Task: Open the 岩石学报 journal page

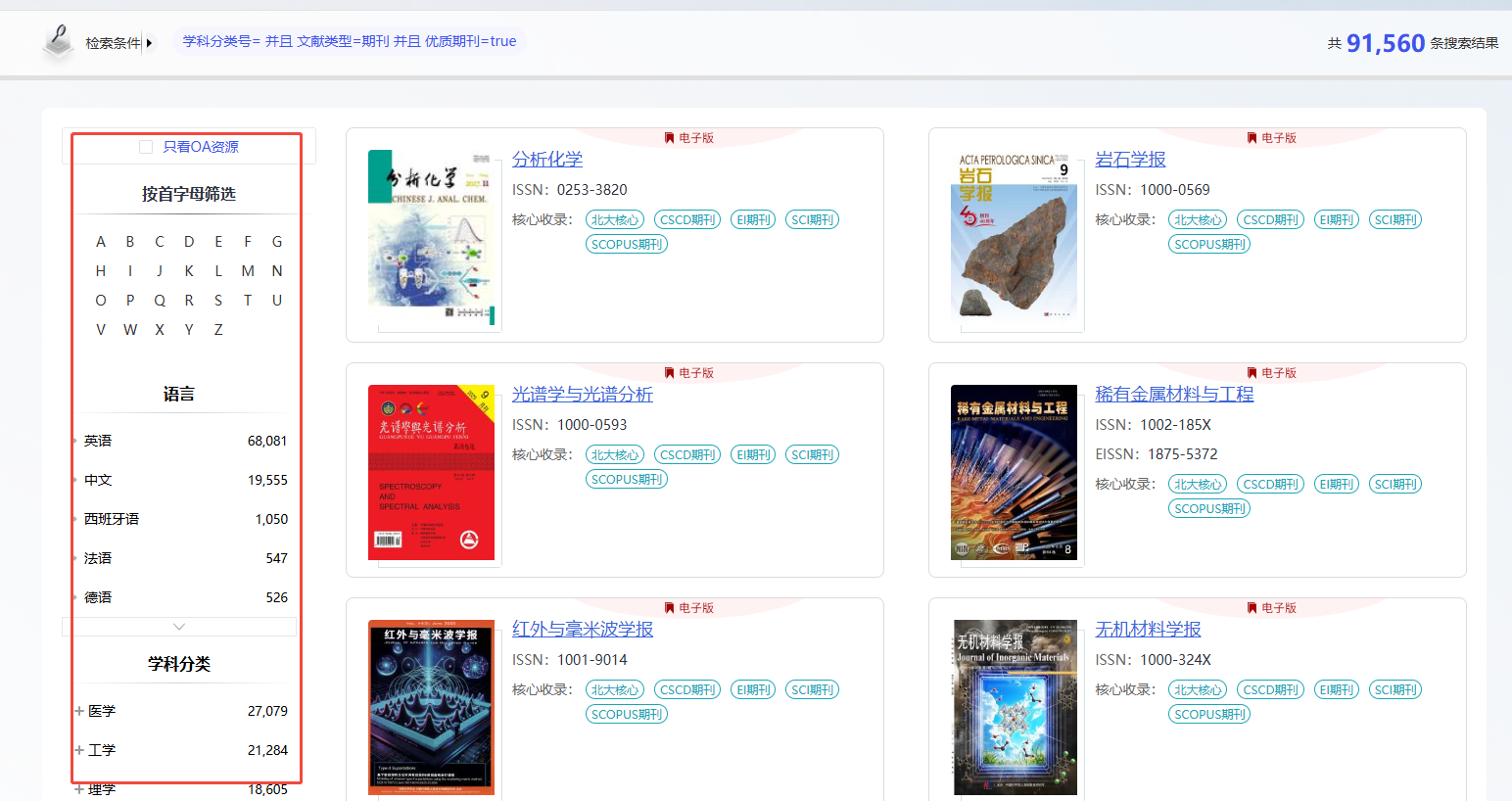Action: tap(1130, 159)
